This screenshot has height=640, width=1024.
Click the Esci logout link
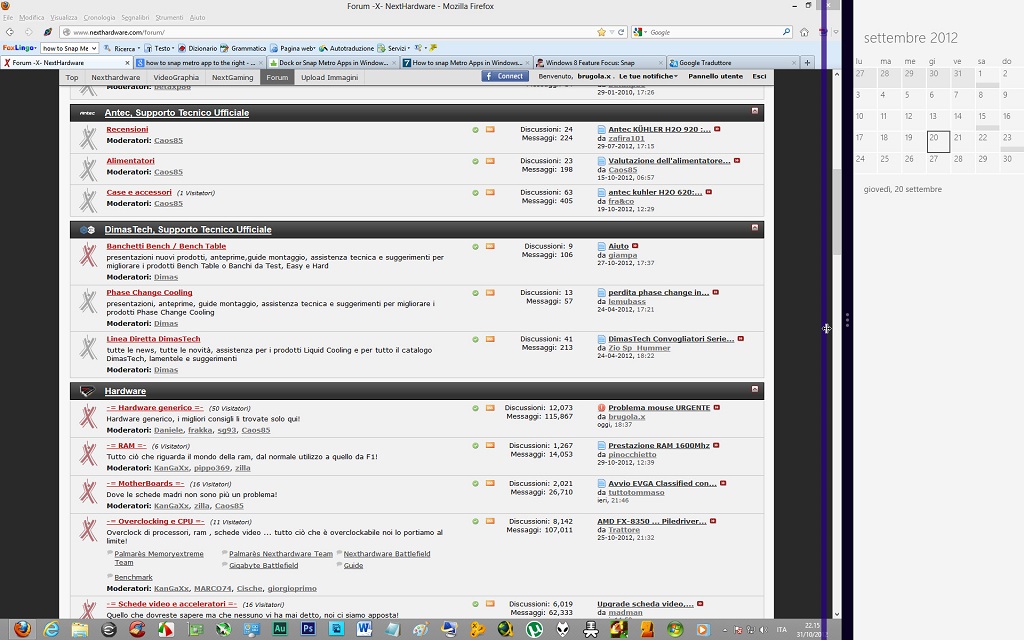point(759,76)
